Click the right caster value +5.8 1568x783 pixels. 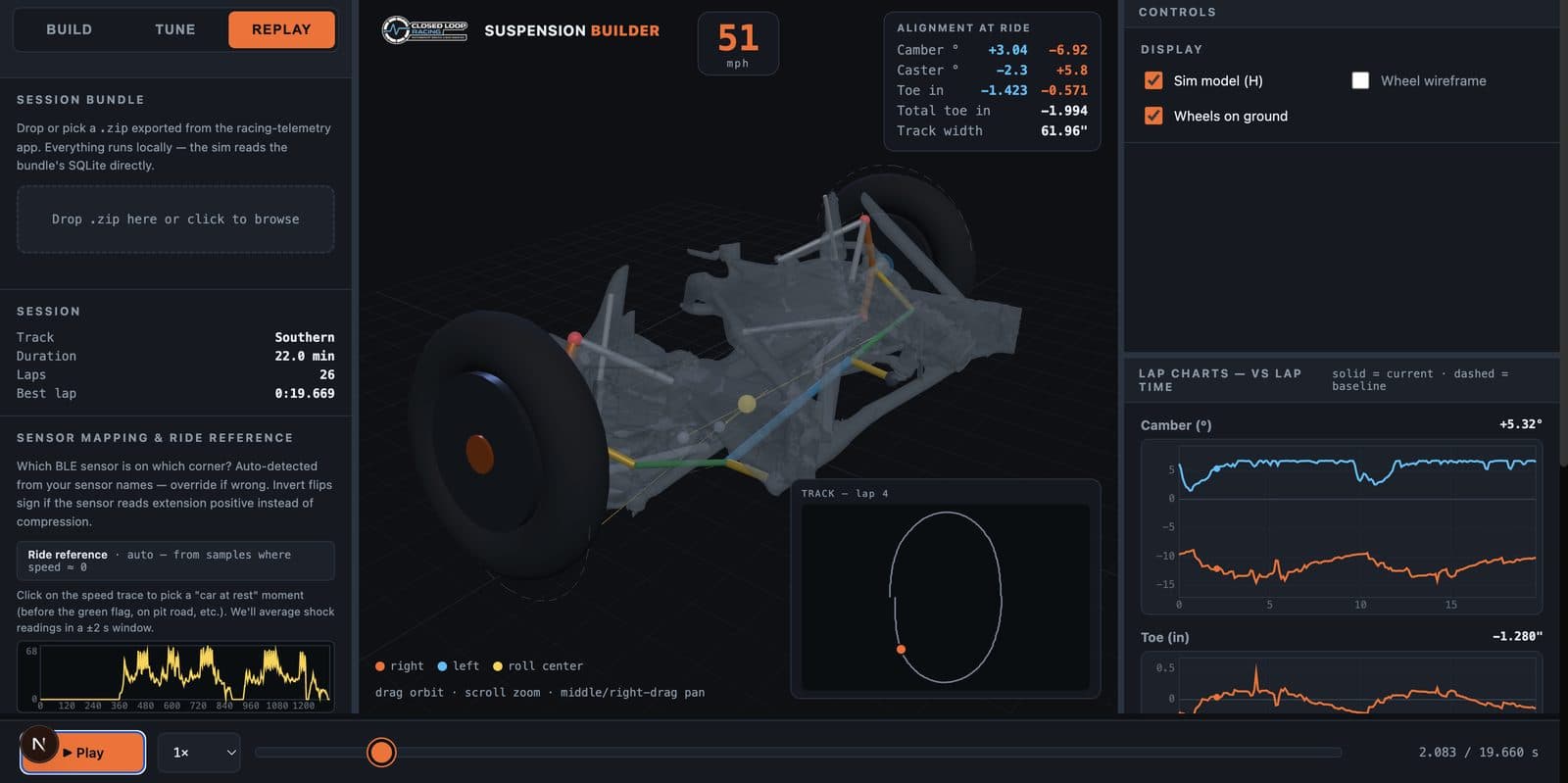[x=1071, y=71]
